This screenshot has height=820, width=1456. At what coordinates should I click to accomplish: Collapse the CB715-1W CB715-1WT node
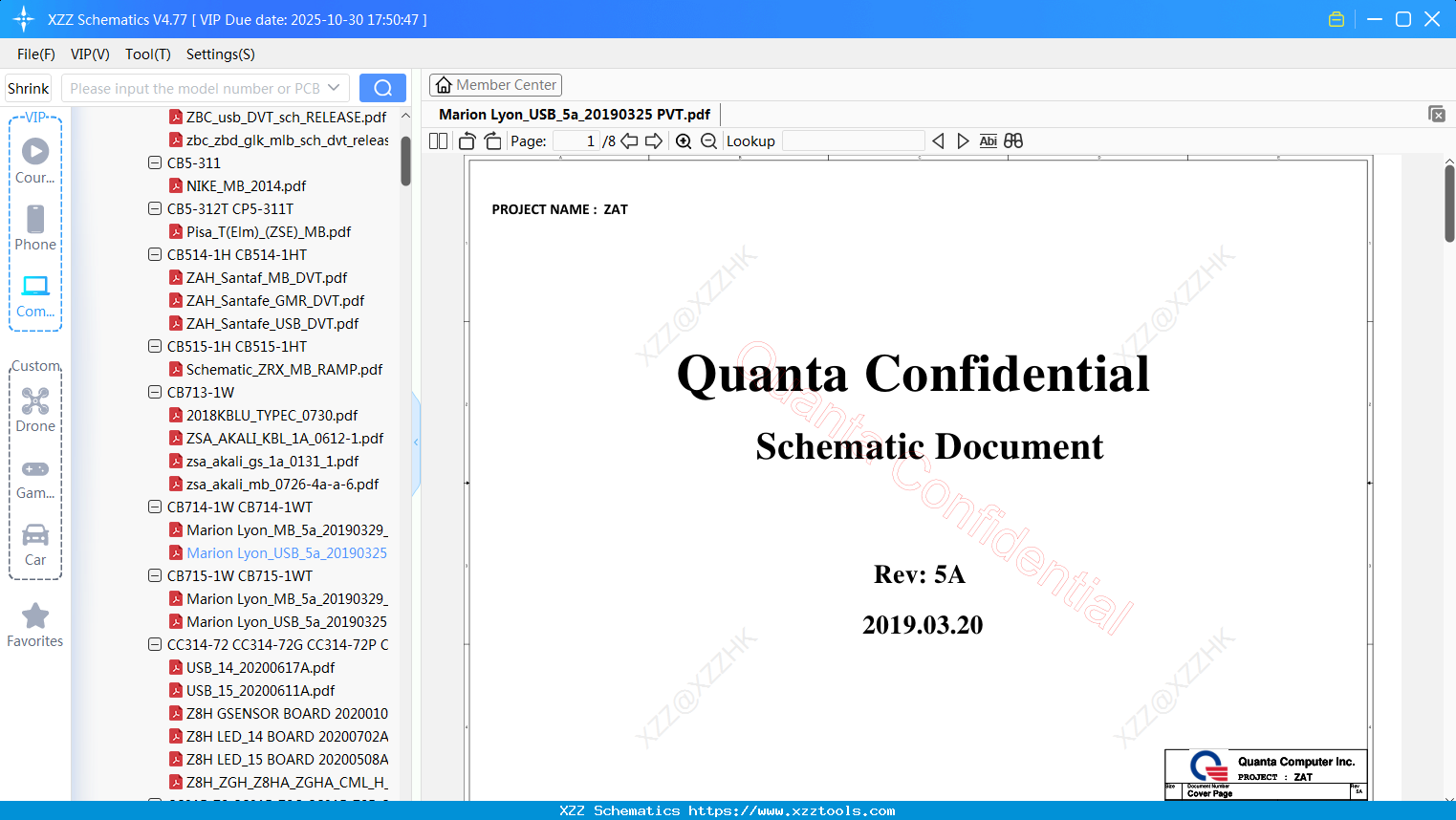pos(155,575)
